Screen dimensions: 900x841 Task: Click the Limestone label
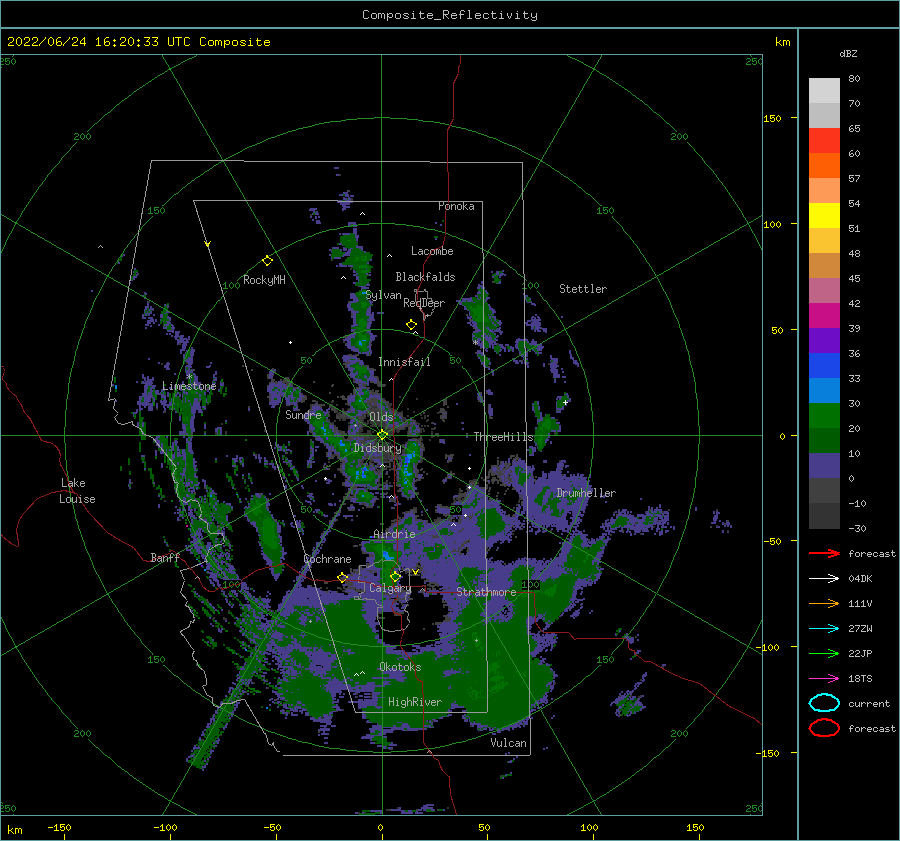[x=189, y=386]
